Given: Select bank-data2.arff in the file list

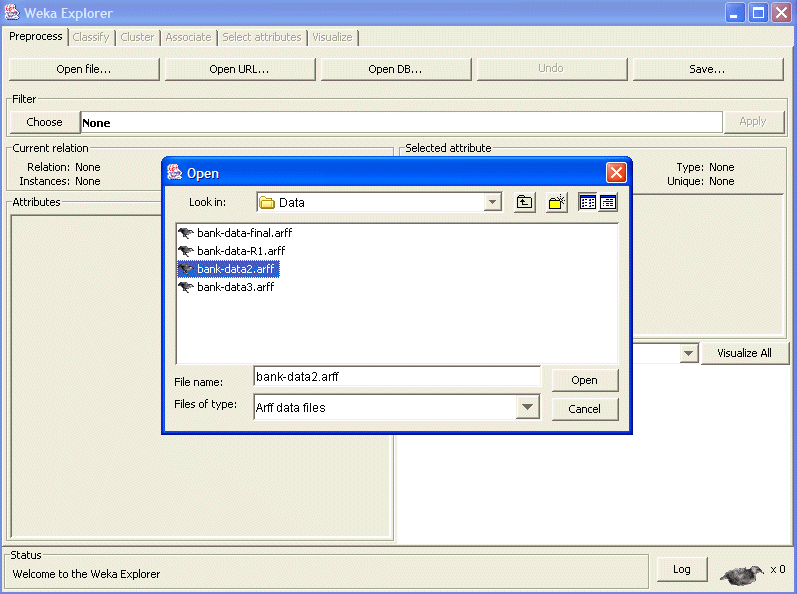Looking at the screenshot, I should click(236, 269).
